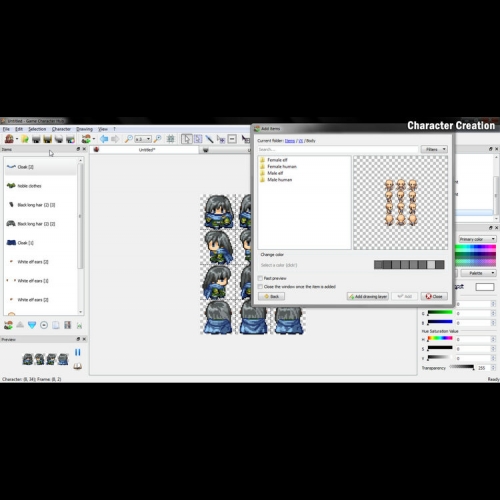Image resolution: width=500 pixels, height=500 pixels.
Task: Click the minus box tool in toolbar
Action: 232,139
